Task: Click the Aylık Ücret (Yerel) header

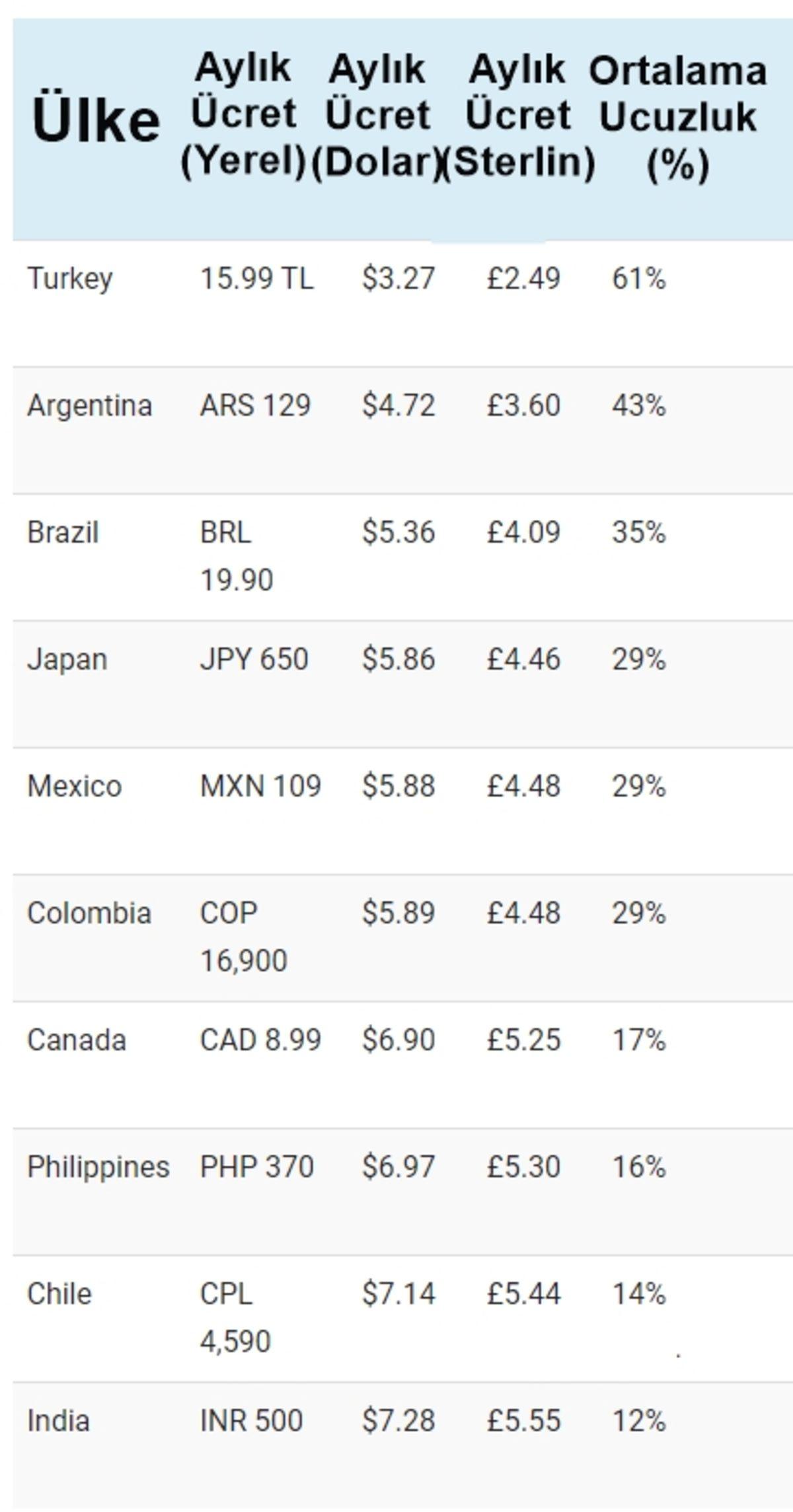Action: 243,114
